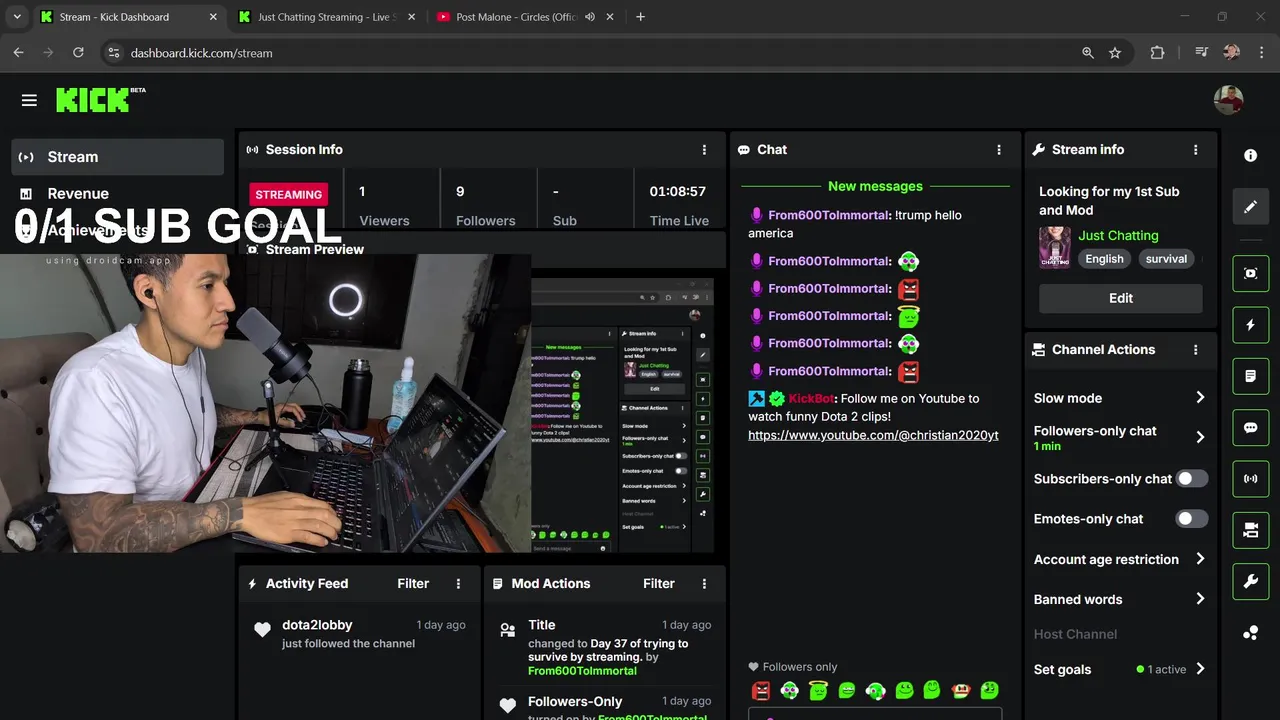The image size is (1280, 720).
Task: Open Mod Actions Filter
Action: pos(659,584)
